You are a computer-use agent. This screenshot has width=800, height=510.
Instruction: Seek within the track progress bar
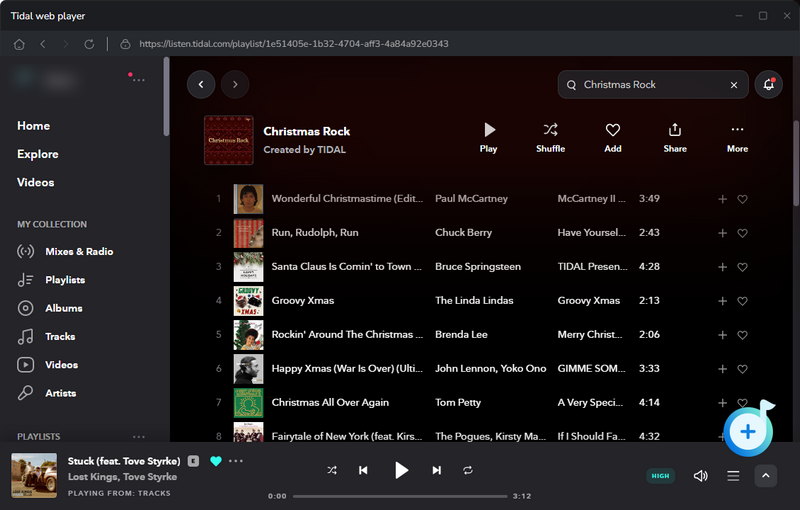coord(400,496)
